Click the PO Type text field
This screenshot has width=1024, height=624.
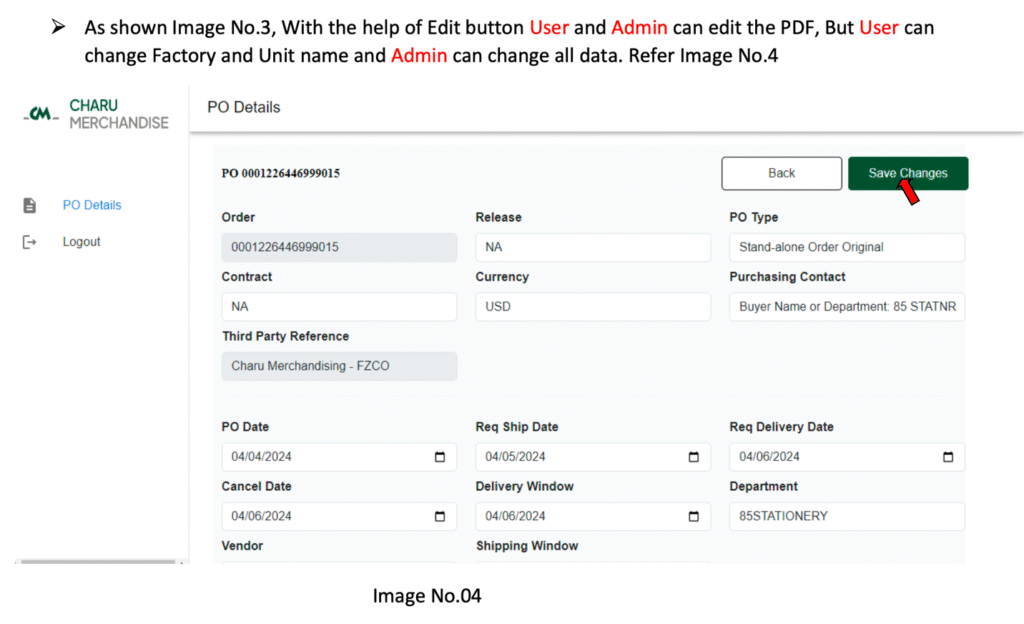(846, 247)
